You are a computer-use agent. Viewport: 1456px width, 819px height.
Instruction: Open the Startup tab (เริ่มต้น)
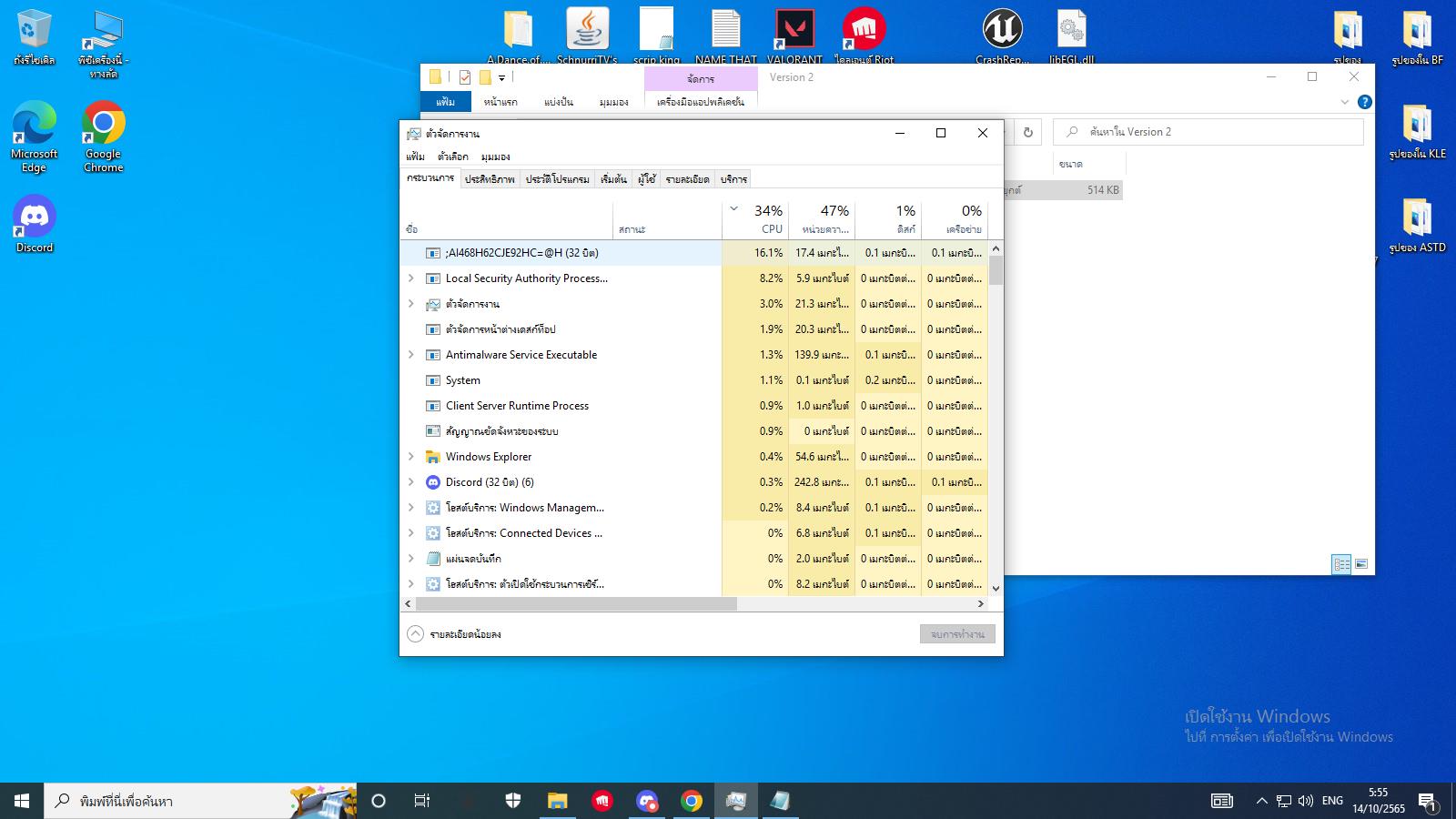613,179
